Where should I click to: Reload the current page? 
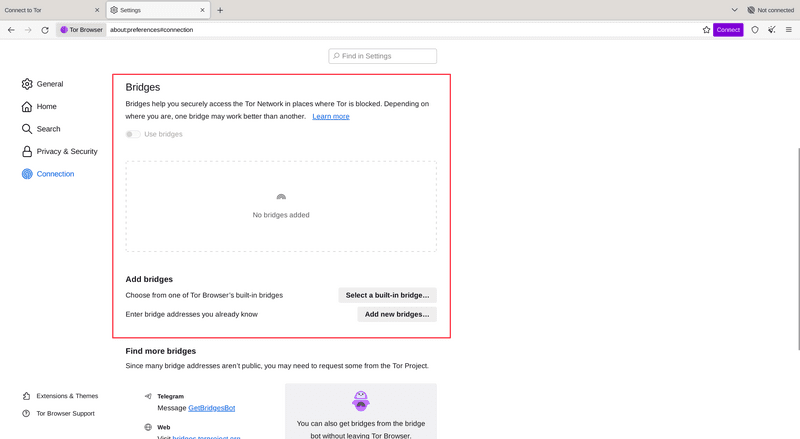pyautogui.click(x=45, y=30)
